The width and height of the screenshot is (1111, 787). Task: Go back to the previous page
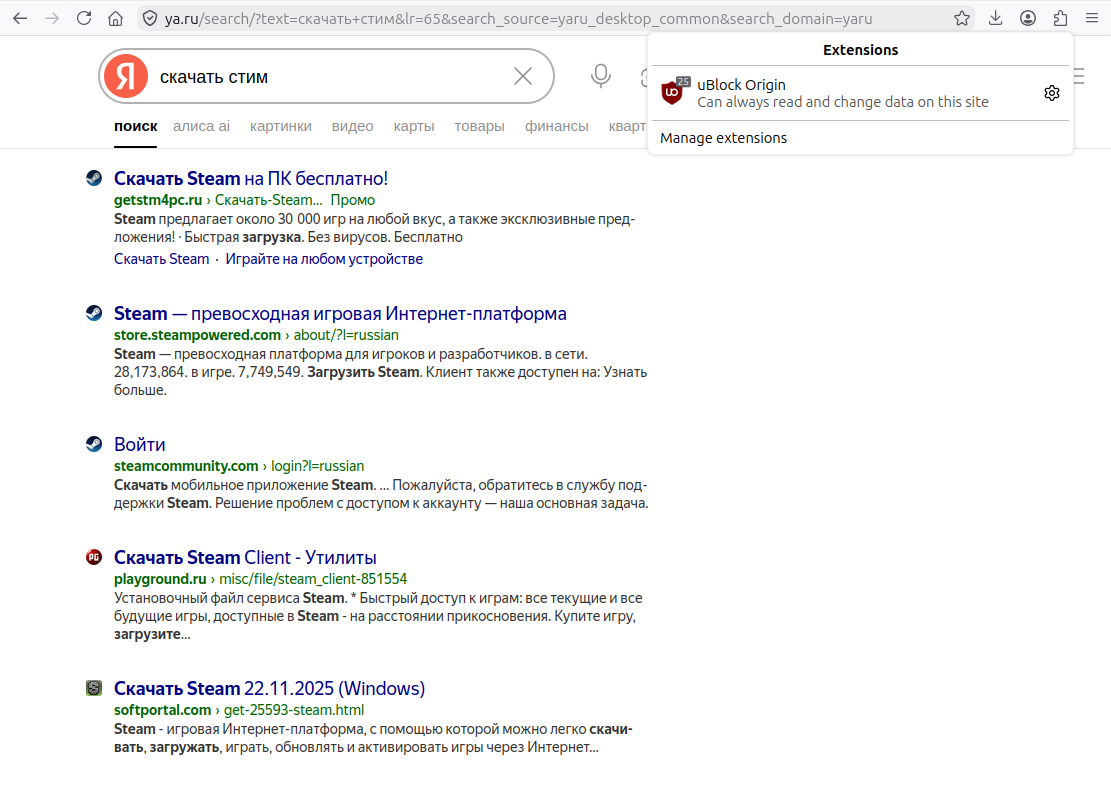(20, 18)
